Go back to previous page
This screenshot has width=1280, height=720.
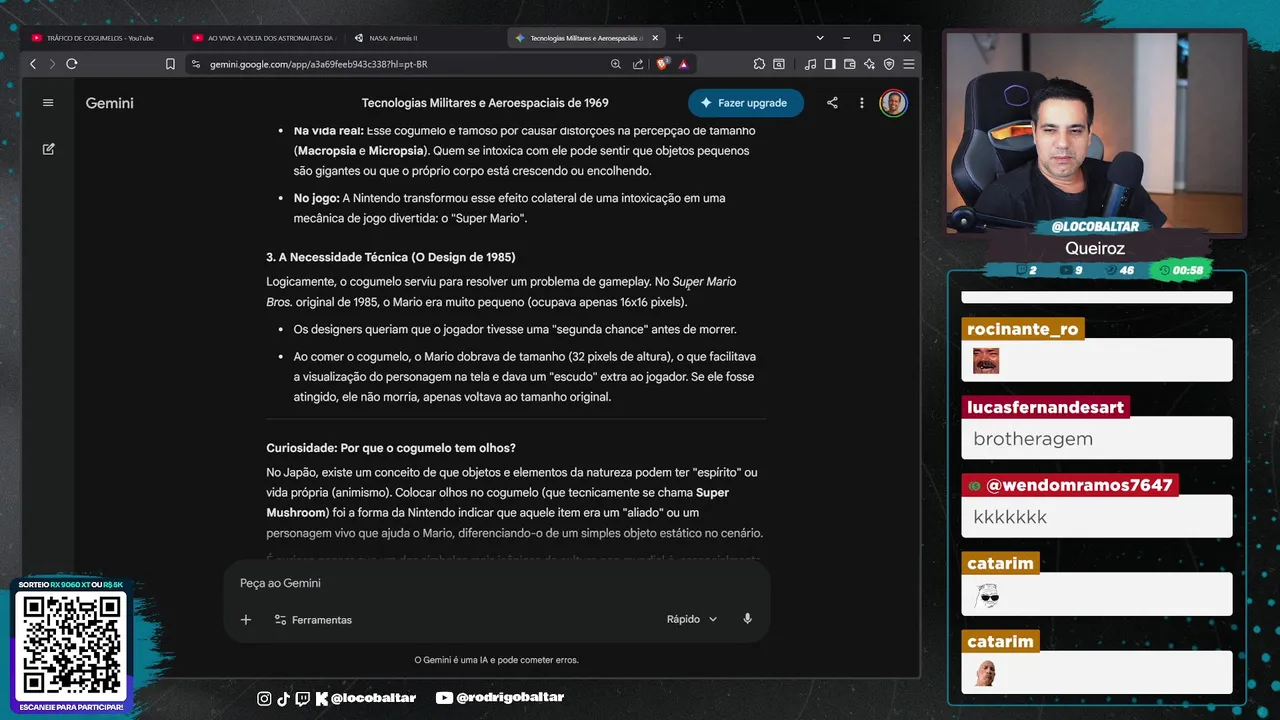pyautogui.click(x=33, y=64)
